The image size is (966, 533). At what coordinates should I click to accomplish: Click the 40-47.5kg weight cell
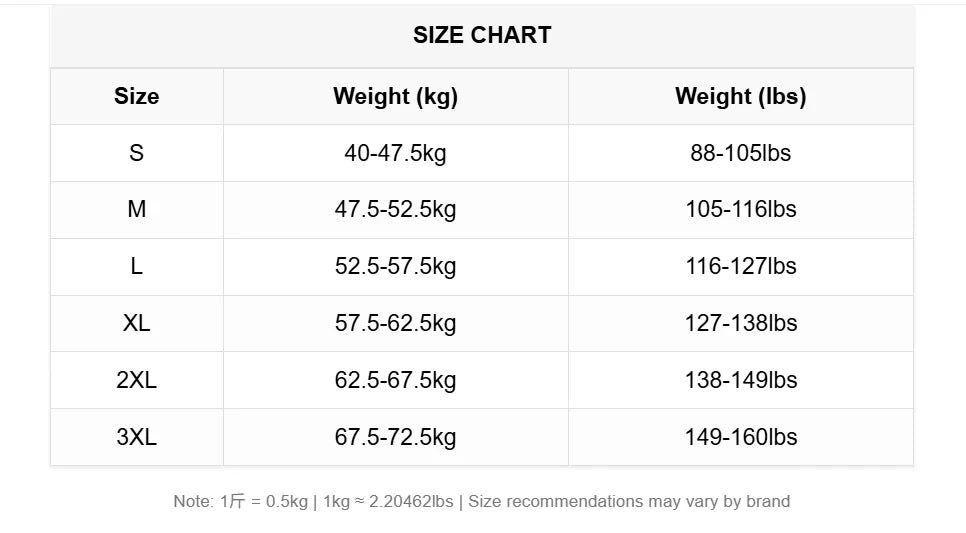[x=395, y=153]
